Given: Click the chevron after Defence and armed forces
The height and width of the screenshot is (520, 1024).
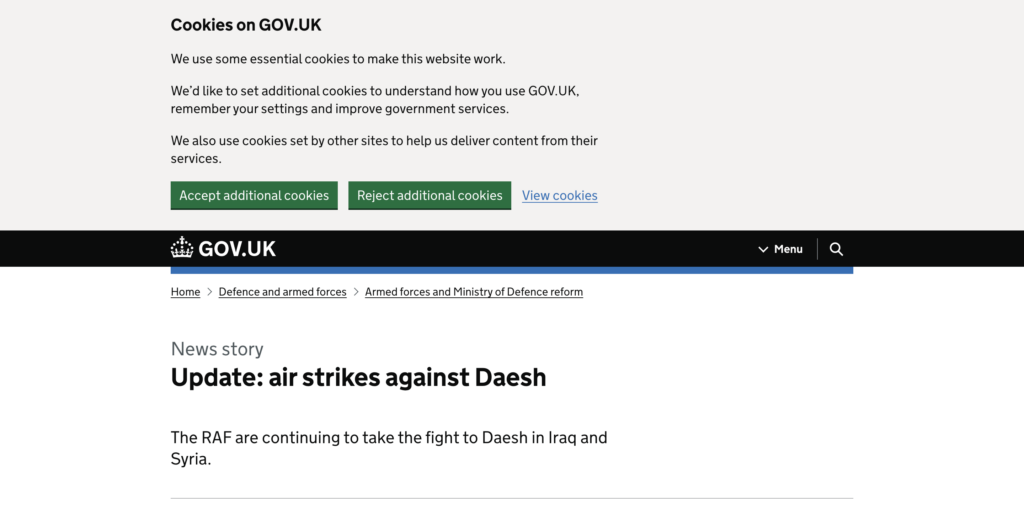Looking at the screenshot, I should coord(356,292).
